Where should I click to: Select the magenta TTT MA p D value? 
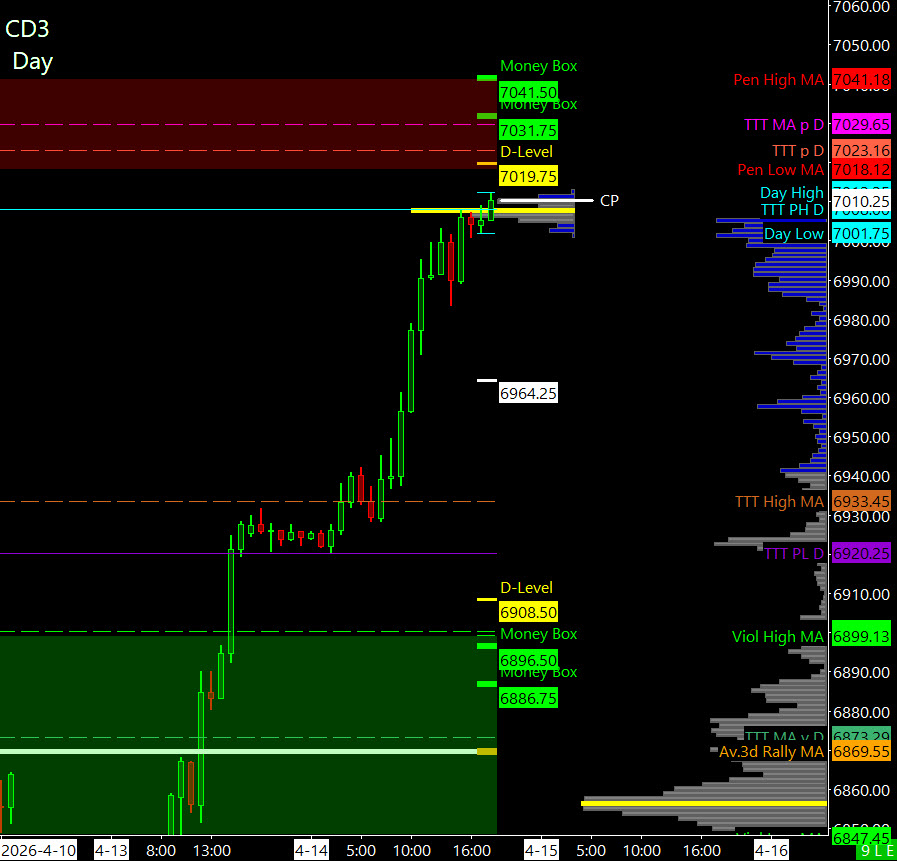point(860,125)
